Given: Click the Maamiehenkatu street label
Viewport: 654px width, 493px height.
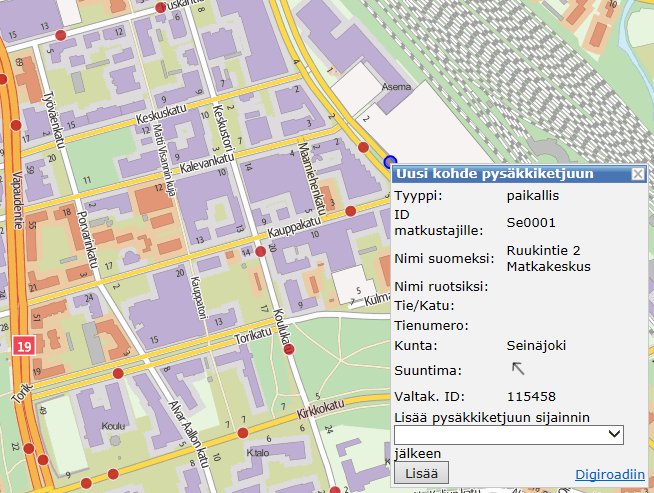Looking at the screenshot, I should coord(312,177).
